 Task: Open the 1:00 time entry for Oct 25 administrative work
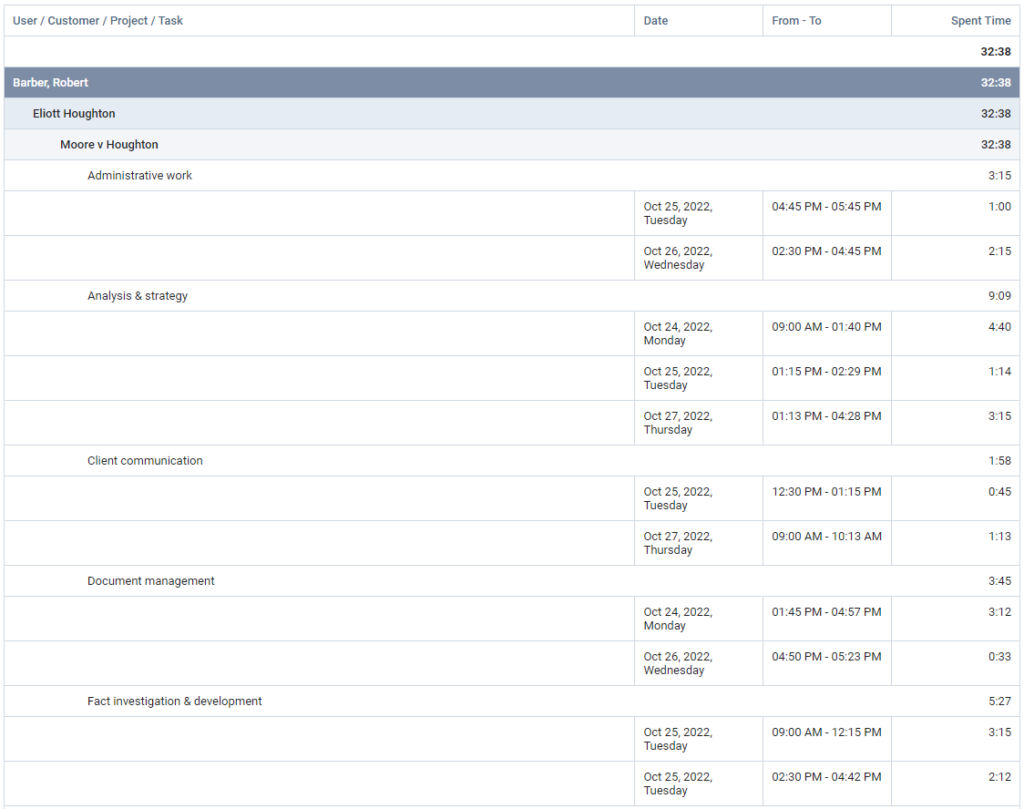point(1001,206)
